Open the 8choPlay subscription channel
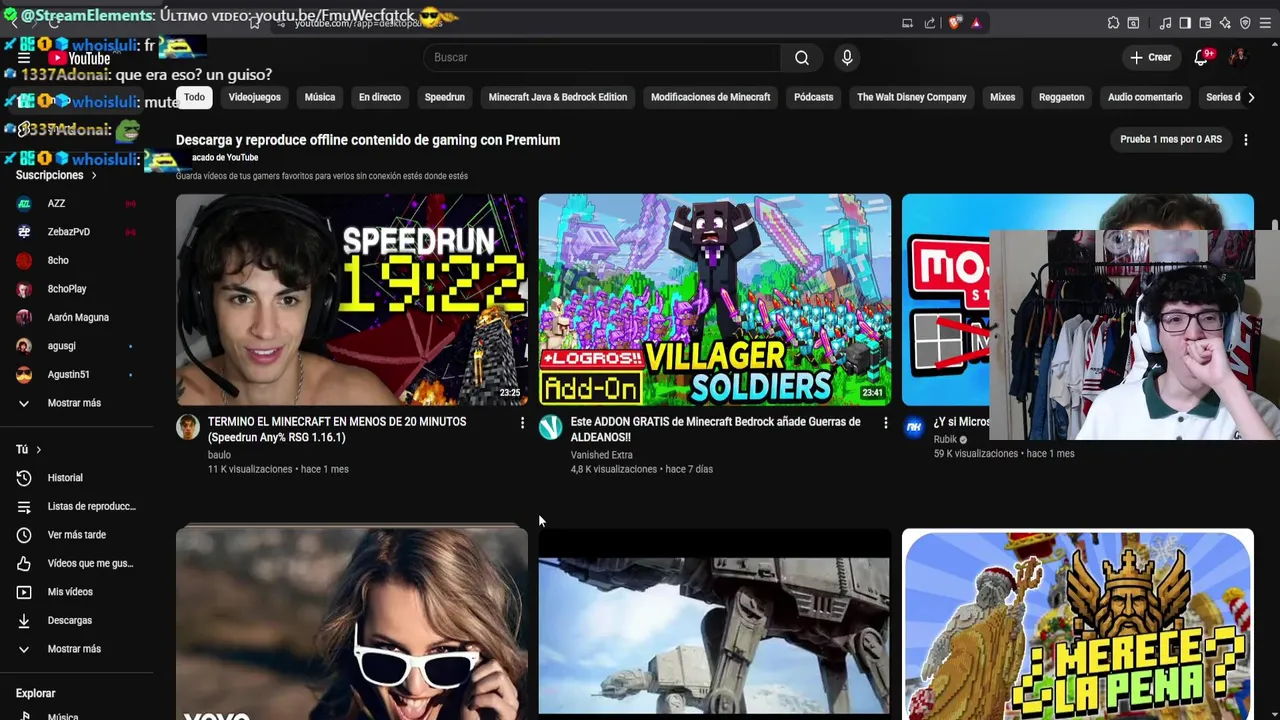The height and width of the screenshot is (720, 1280). click(x=77, y=289)
